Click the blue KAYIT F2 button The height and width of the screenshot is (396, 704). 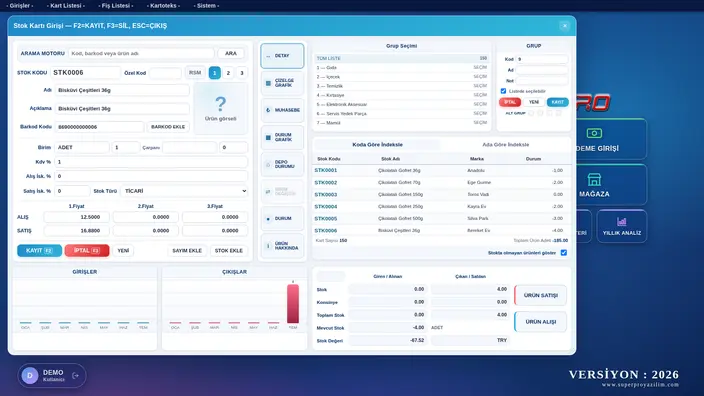[x=40, y=251]
